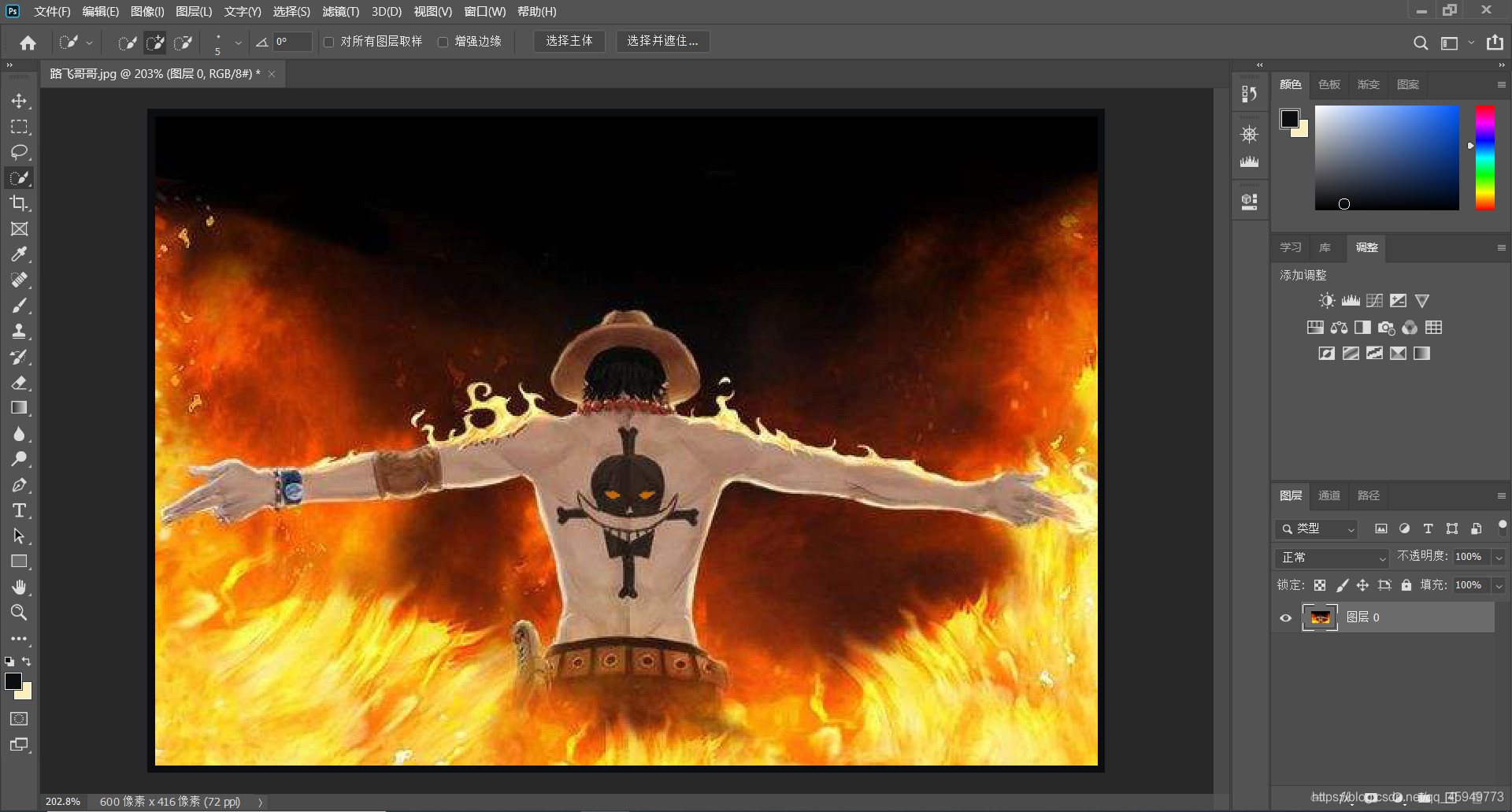Select the Gradient tool

pos(19,408)
